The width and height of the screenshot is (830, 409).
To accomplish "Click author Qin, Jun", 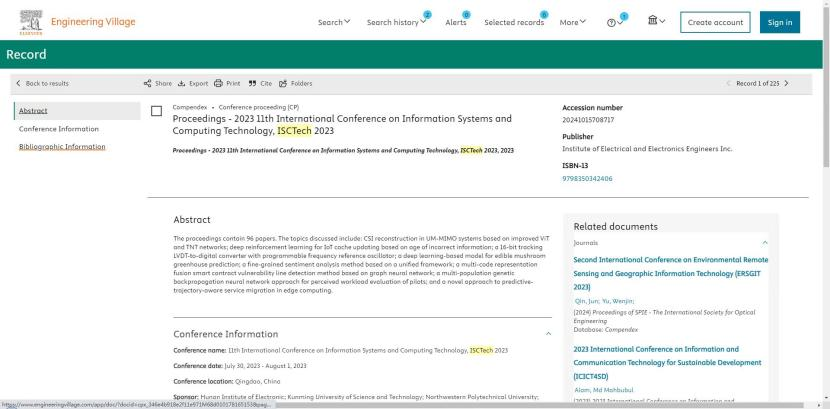I will pyautogui.click(x=587, y=301).
